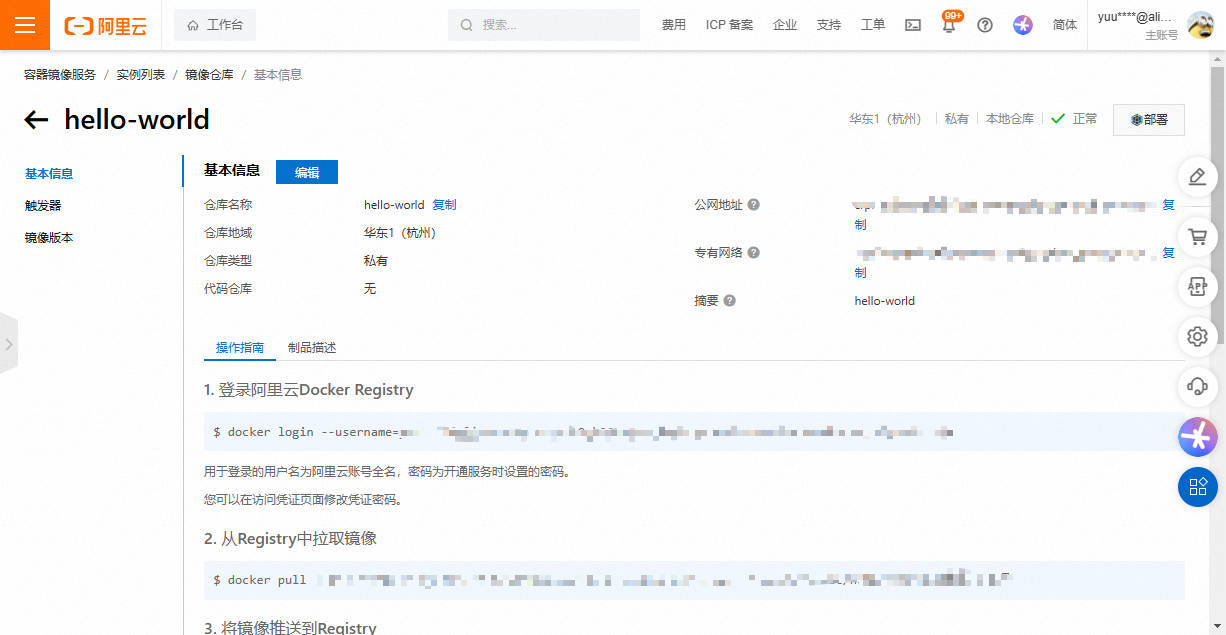This screenshot has height=635, width=1226.
Task: Switch language via 简体
Action: coord(1065,25)
